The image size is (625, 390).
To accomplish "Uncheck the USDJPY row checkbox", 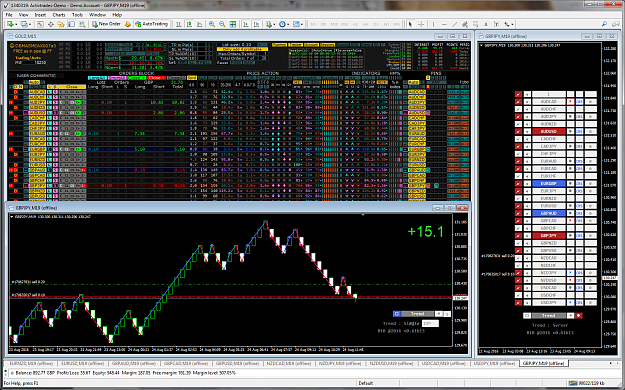I will click(518, 303).
